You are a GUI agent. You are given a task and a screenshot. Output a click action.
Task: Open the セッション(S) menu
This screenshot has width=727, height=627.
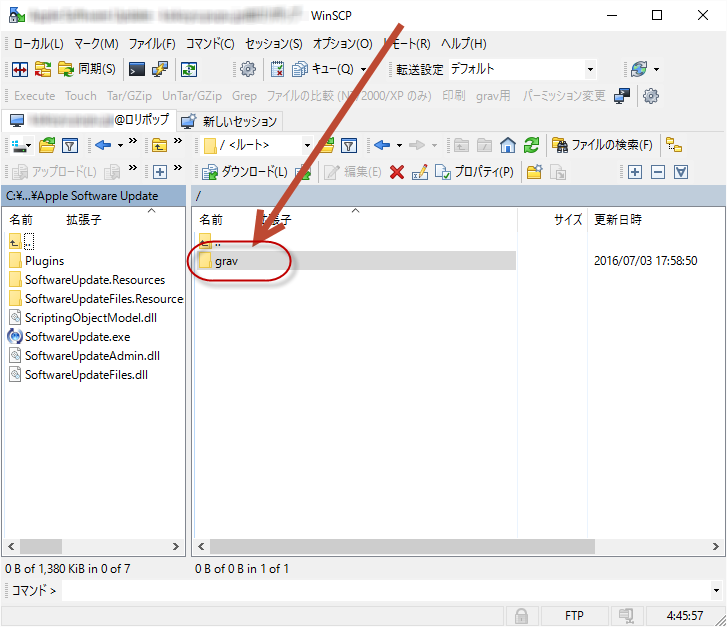274,44
